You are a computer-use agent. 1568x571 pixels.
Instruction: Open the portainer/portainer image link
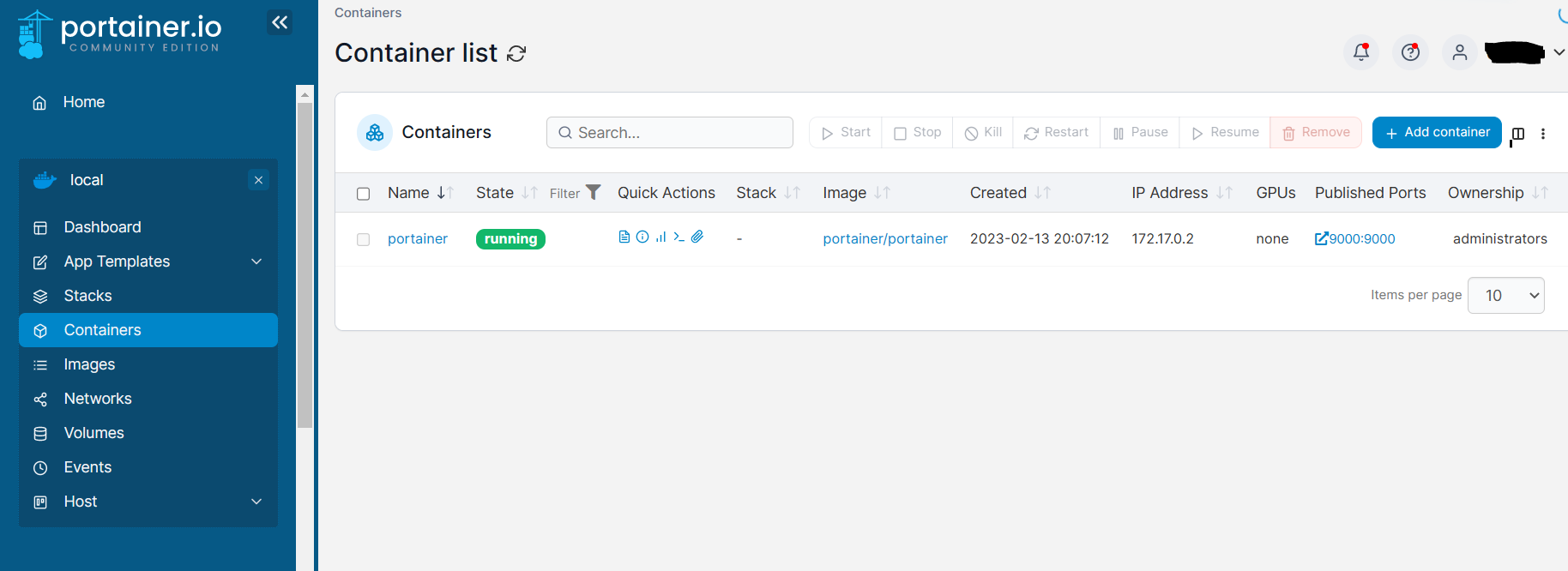click(x=885, y=239)
